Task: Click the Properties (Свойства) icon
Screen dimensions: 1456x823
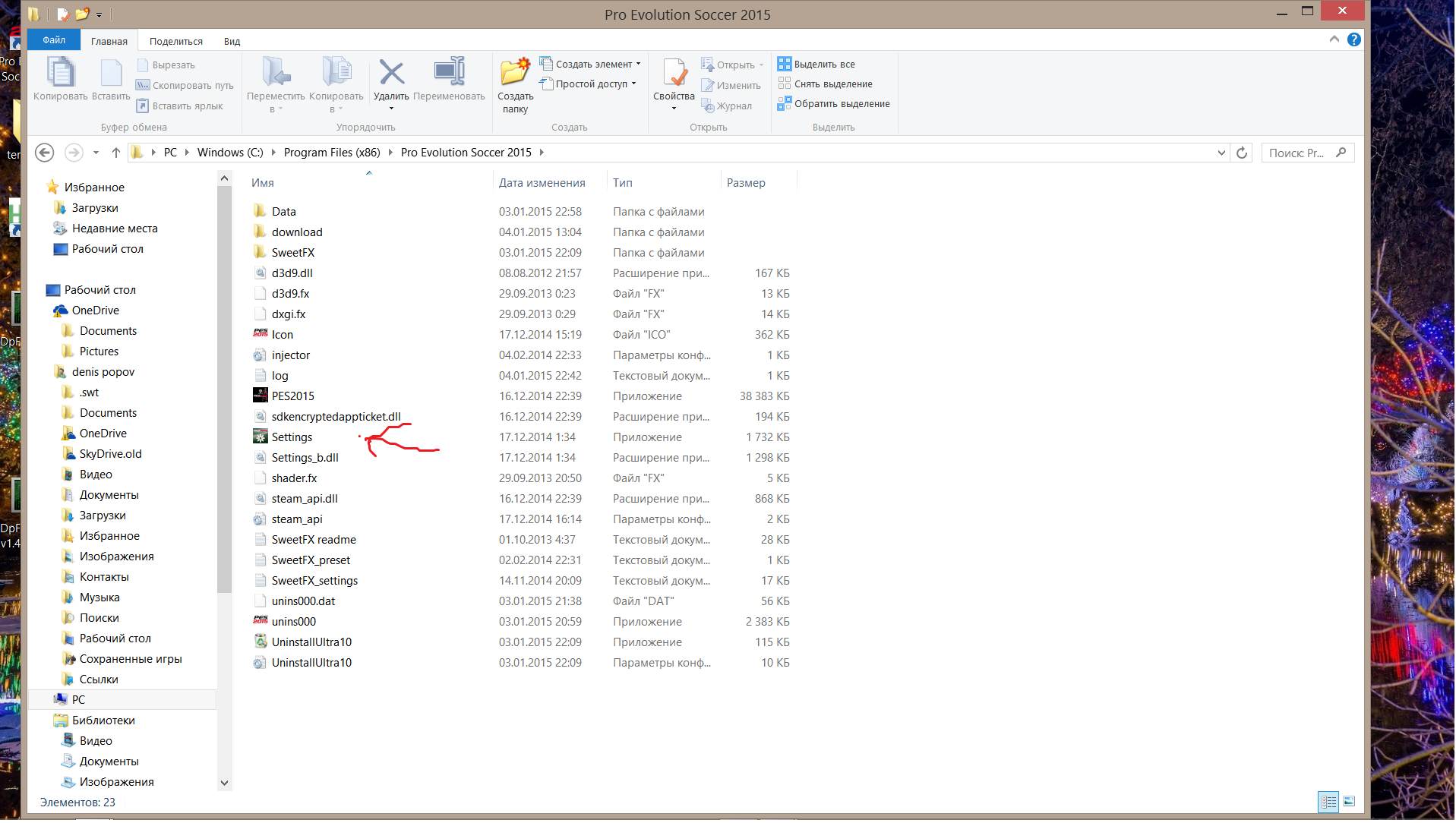Action: coord(674,74)
